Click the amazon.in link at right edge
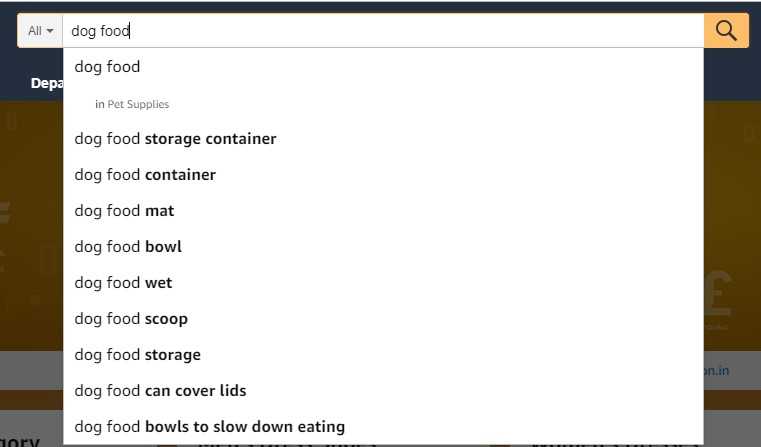 click(x=716, y=371)
